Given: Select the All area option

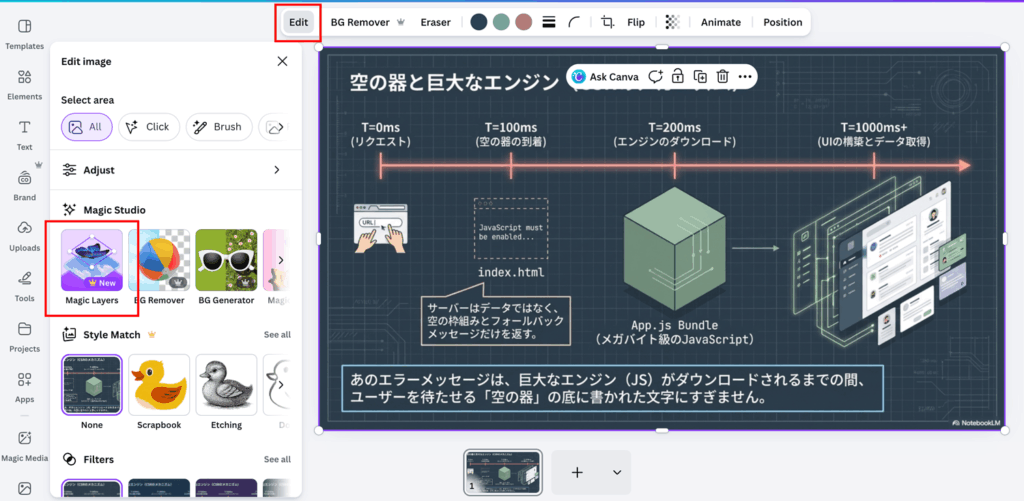Looking at the screenshot, I should pos(86,127).
